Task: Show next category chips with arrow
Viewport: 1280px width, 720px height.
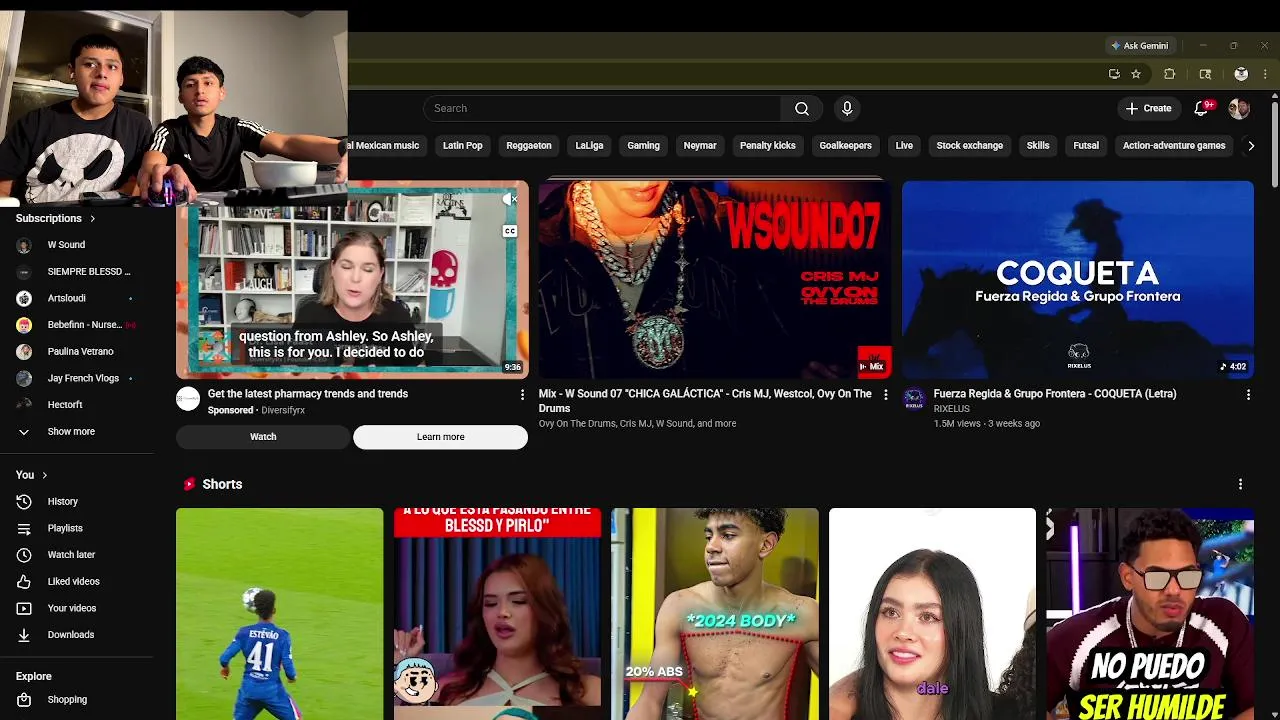Action: [x=1250, y=145]
